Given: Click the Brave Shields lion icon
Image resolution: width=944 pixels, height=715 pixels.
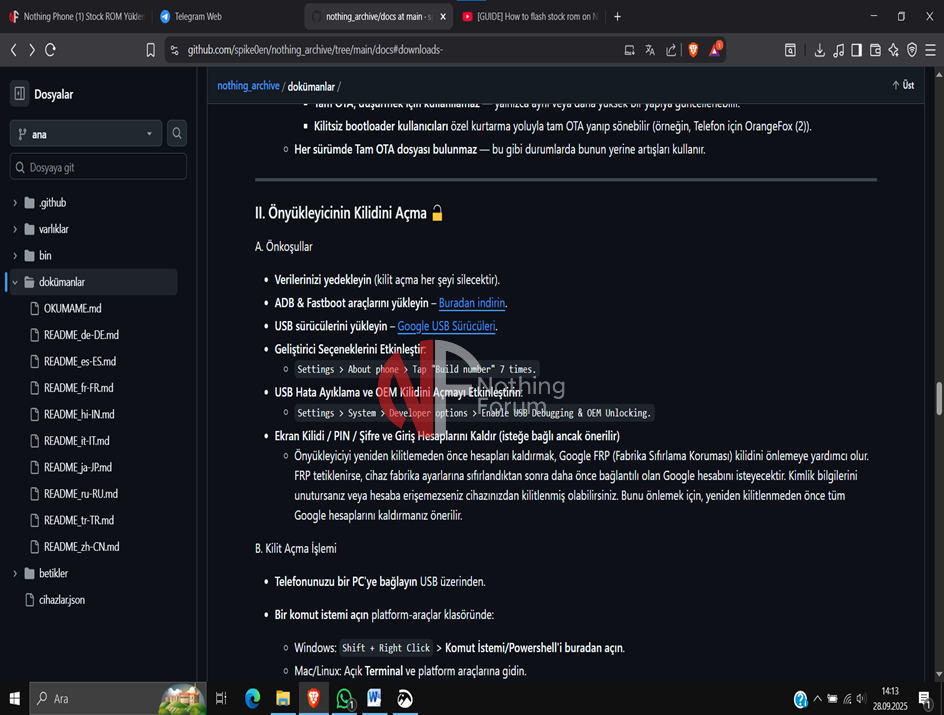Looking at the screenshot, I should (x=693, y=50).
